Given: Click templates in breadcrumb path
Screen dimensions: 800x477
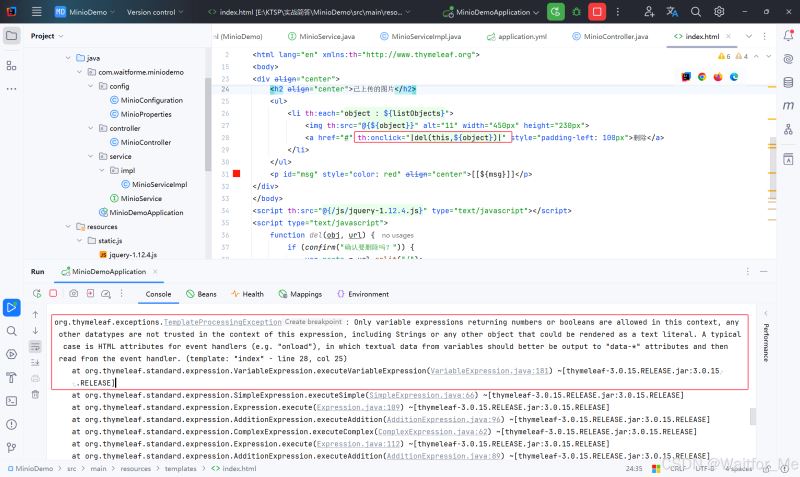Looking at the screenshot, I should (180, 468).
